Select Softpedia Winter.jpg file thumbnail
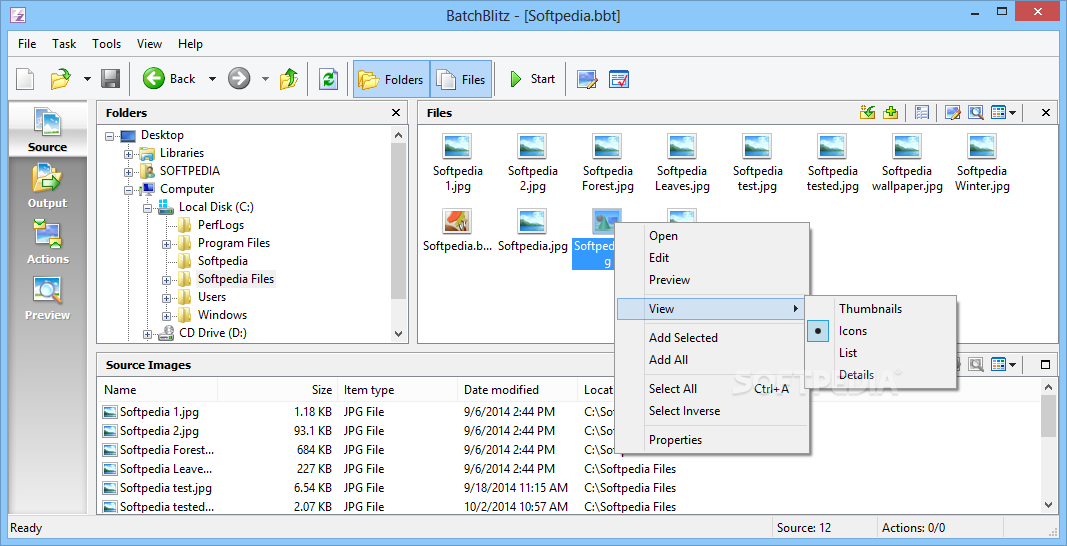This screenshot has height=546, width=1067. [x=982, y=163]
